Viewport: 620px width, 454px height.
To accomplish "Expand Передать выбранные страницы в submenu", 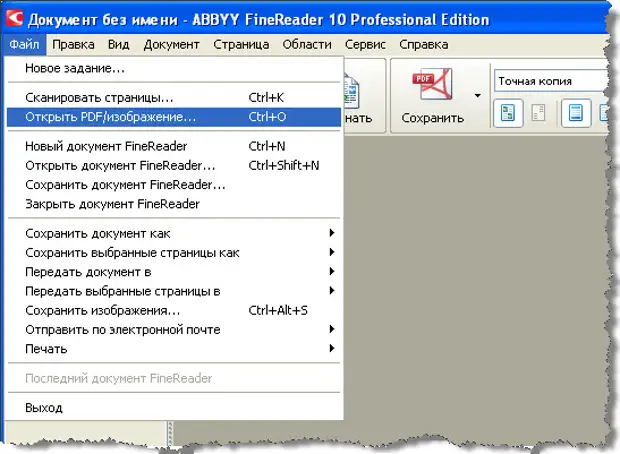I will point(174,291).
